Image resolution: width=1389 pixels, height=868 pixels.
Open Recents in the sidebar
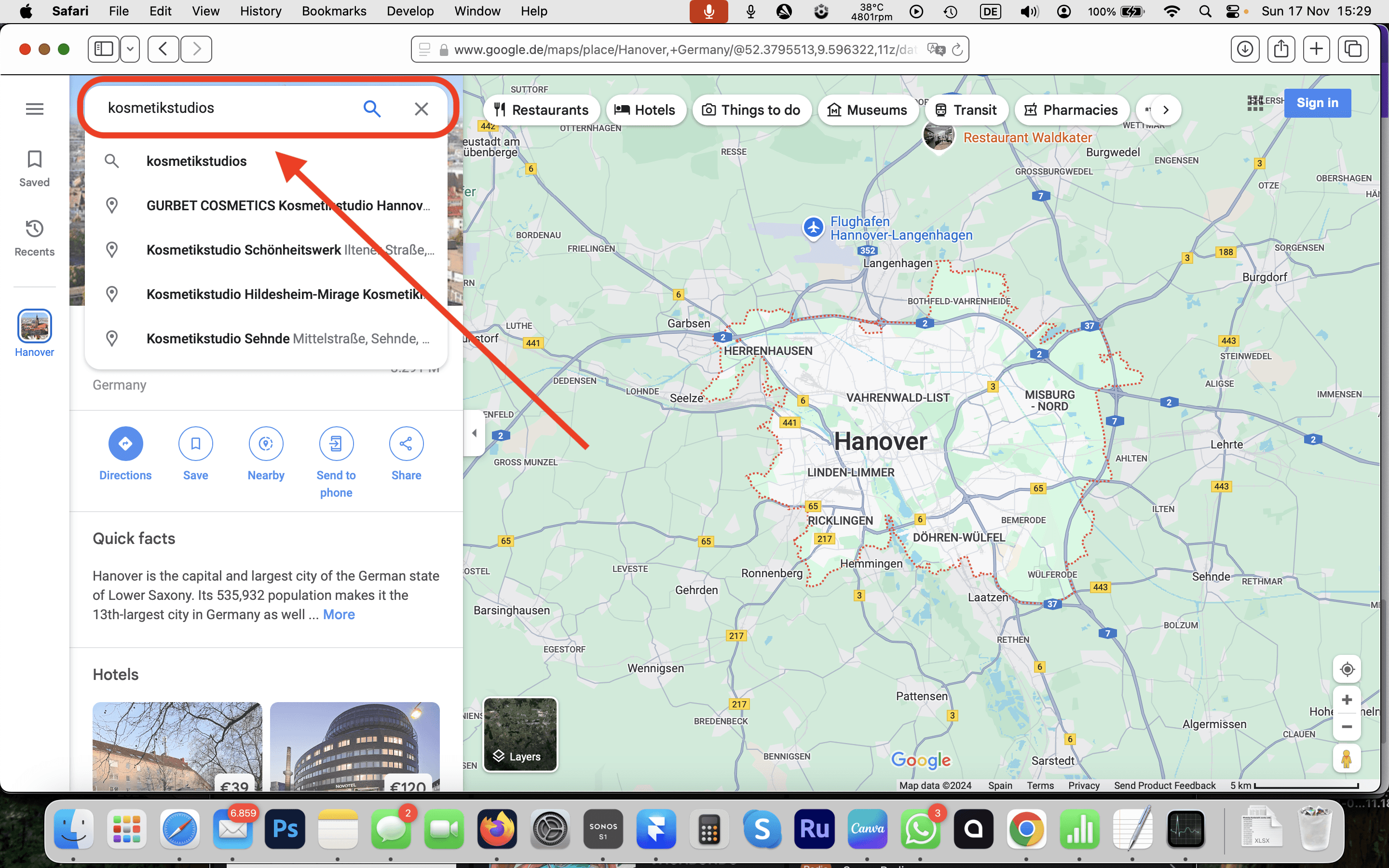tap(34, 238)
